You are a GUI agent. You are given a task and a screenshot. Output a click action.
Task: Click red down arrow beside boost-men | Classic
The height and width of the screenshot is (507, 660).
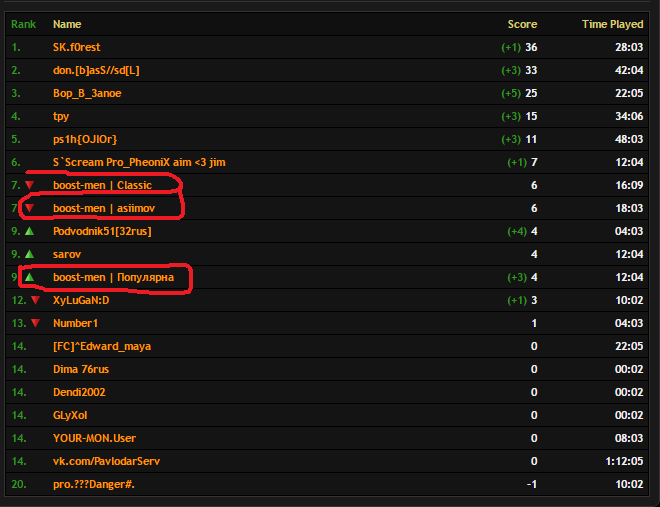[x=29, y=185]
